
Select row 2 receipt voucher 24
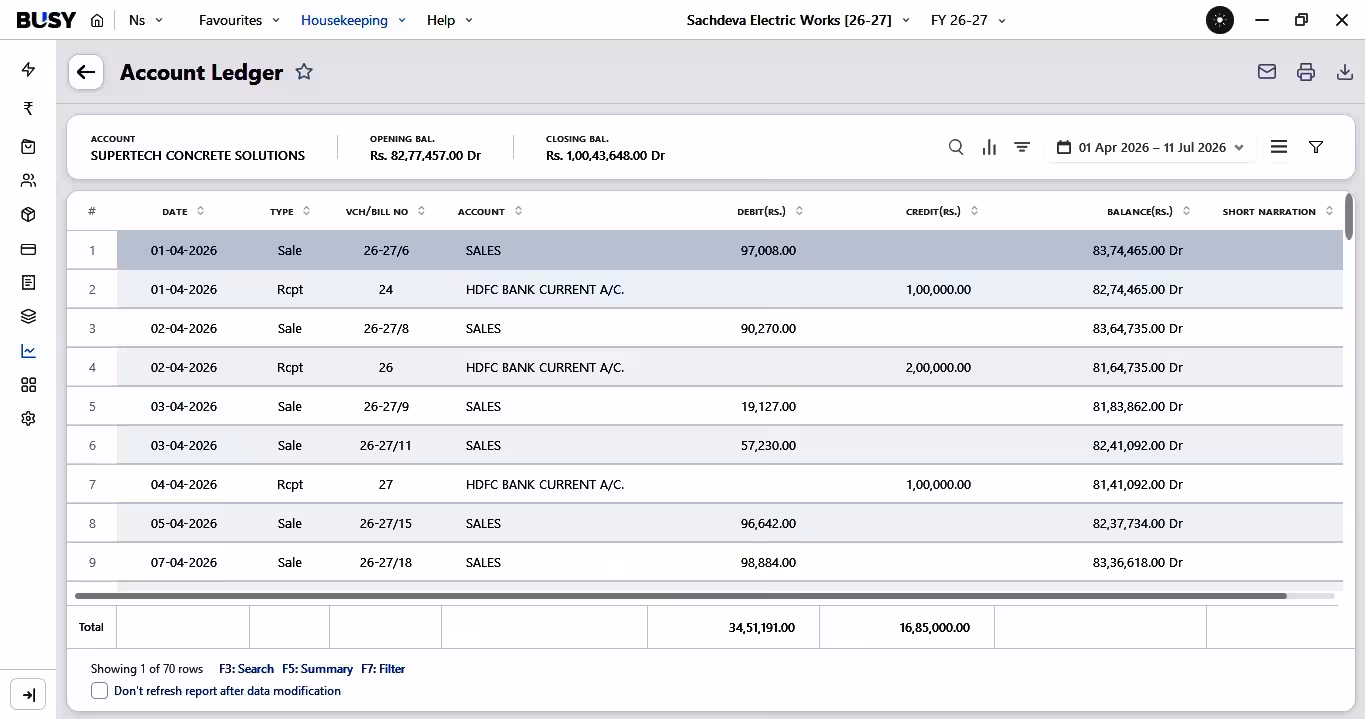pyautogui.click(x=705, y=289)
